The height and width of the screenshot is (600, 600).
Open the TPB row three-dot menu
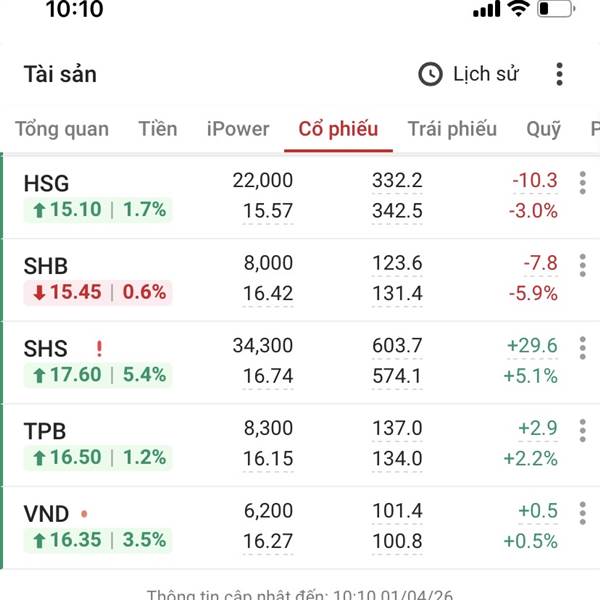pos(582,431)
